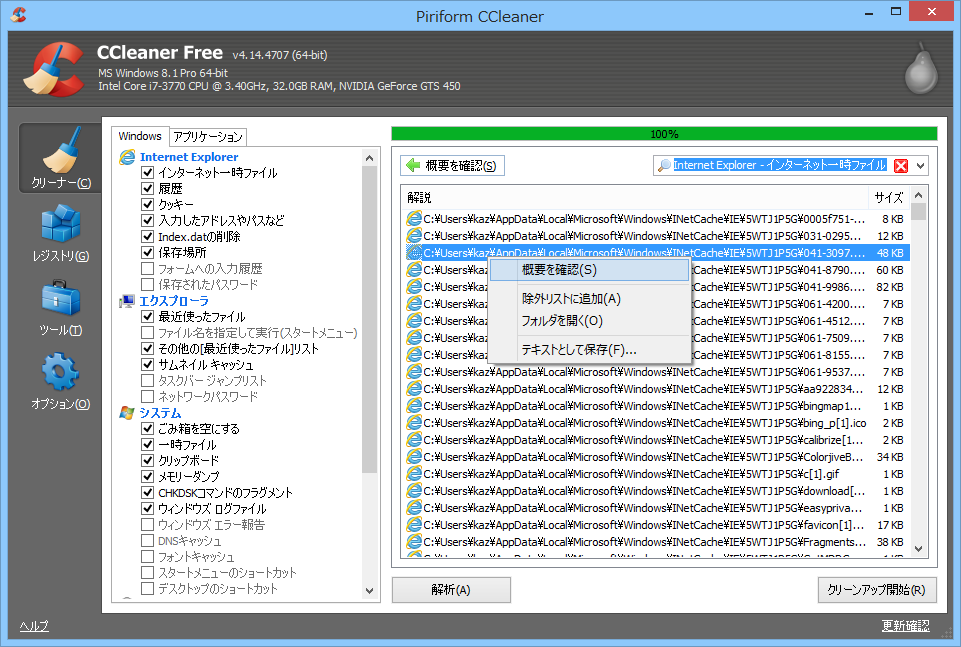Click the CCleaner title bar app icon
The width and height of the screenshot is (961, 647).
pos(19,14)
